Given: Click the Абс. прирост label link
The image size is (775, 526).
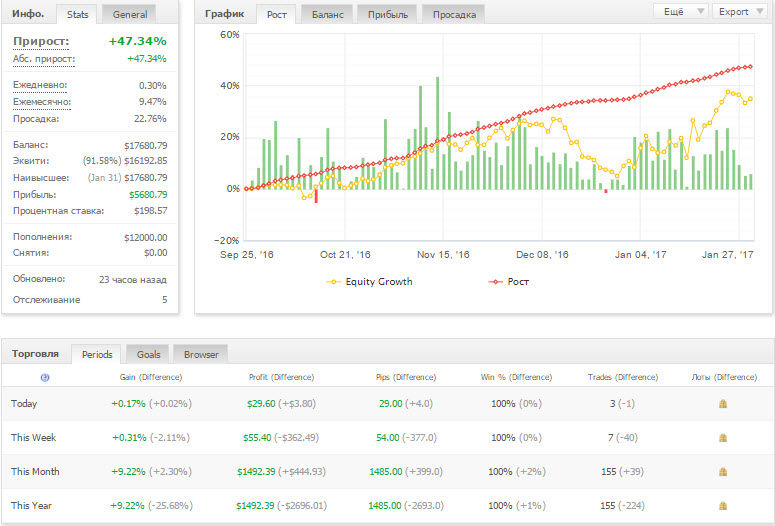Looking at the screenshot, I should coord(44,59).
